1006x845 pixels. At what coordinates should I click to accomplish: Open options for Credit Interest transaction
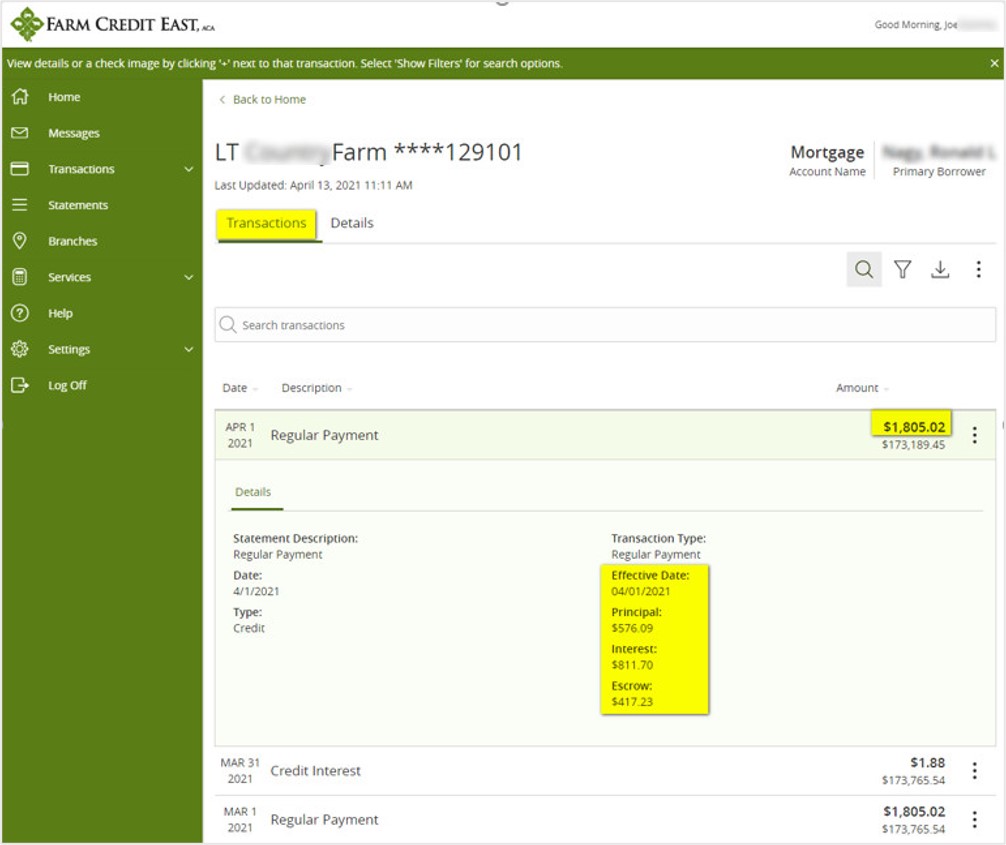pyautogui.click(x=975, y=771)
